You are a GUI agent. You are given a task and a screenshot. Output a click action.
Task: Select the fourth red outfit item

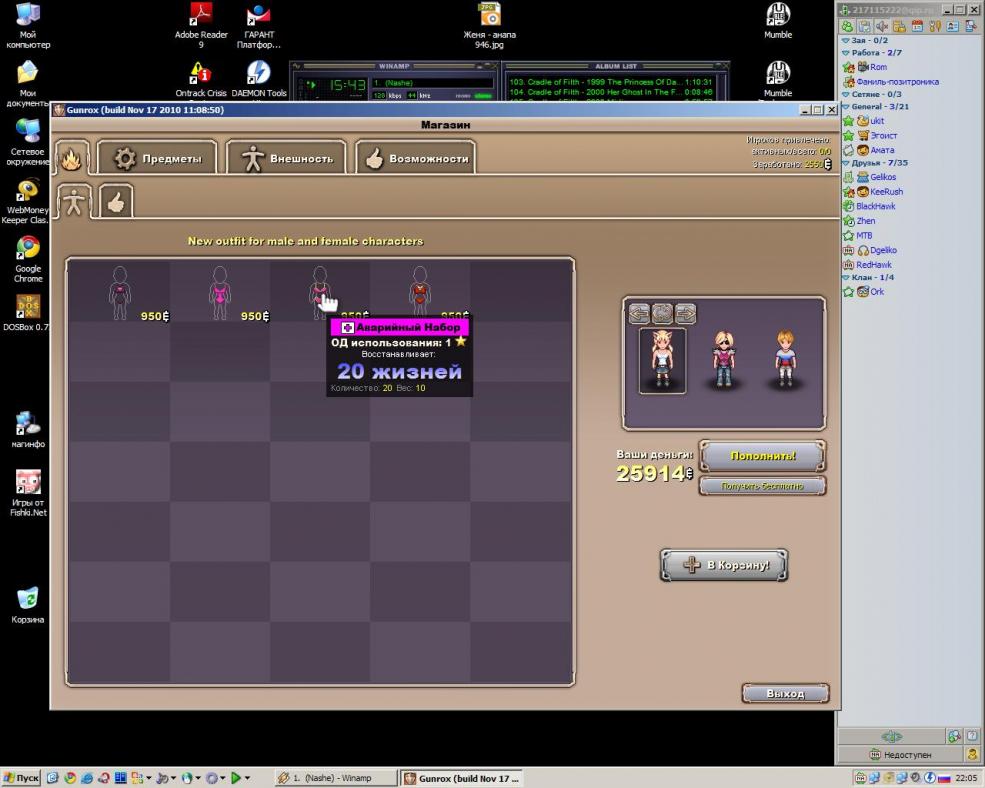tap(420, 290)
